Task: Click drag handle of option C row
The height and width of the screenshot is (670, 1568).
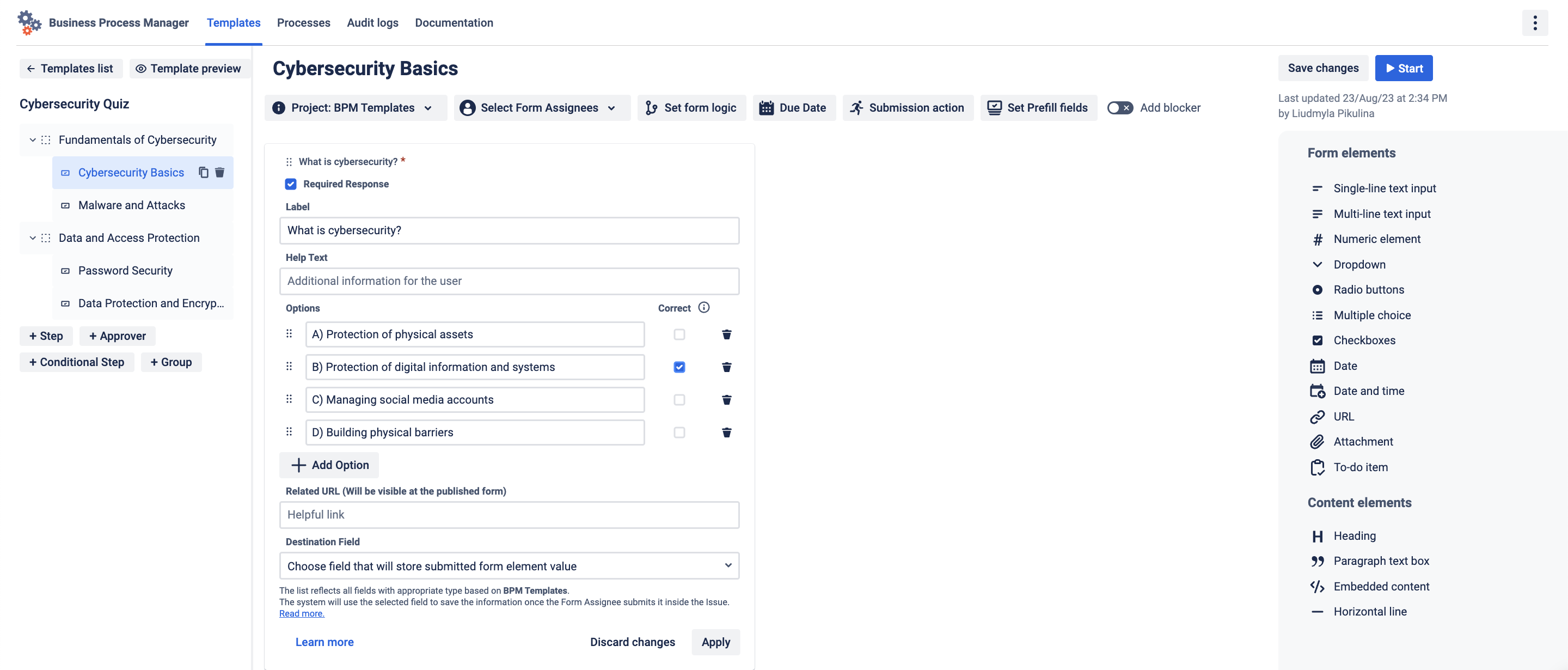Action: coord(289,400)
